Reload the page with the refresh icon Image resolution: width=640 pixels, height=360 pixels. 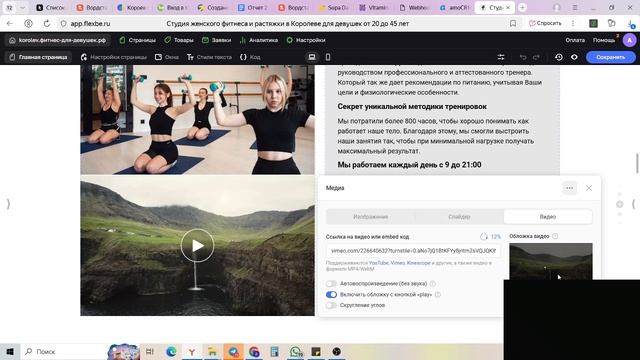[x=47, y=24]
